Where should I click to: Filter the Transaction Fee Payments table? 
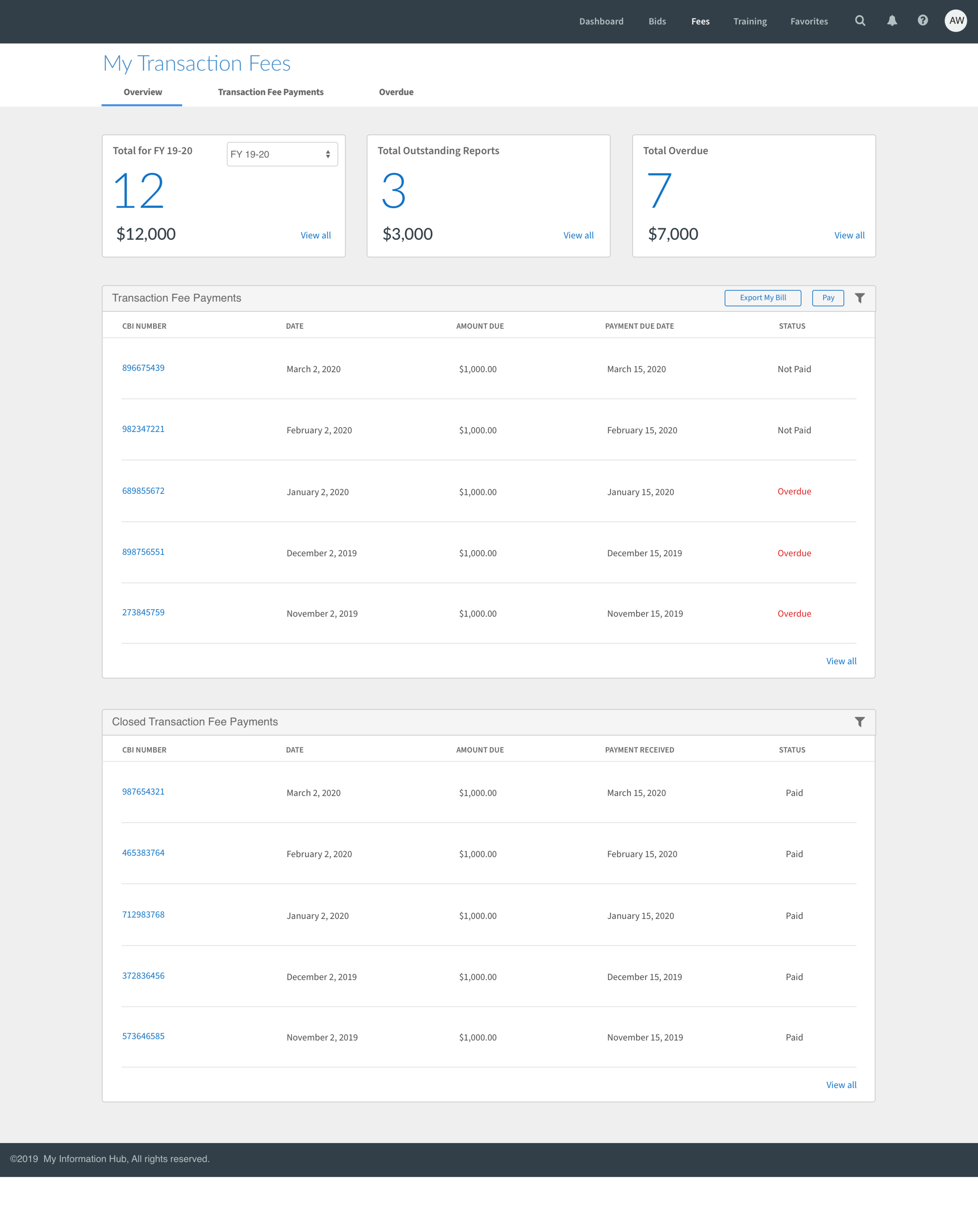(859, 298)
